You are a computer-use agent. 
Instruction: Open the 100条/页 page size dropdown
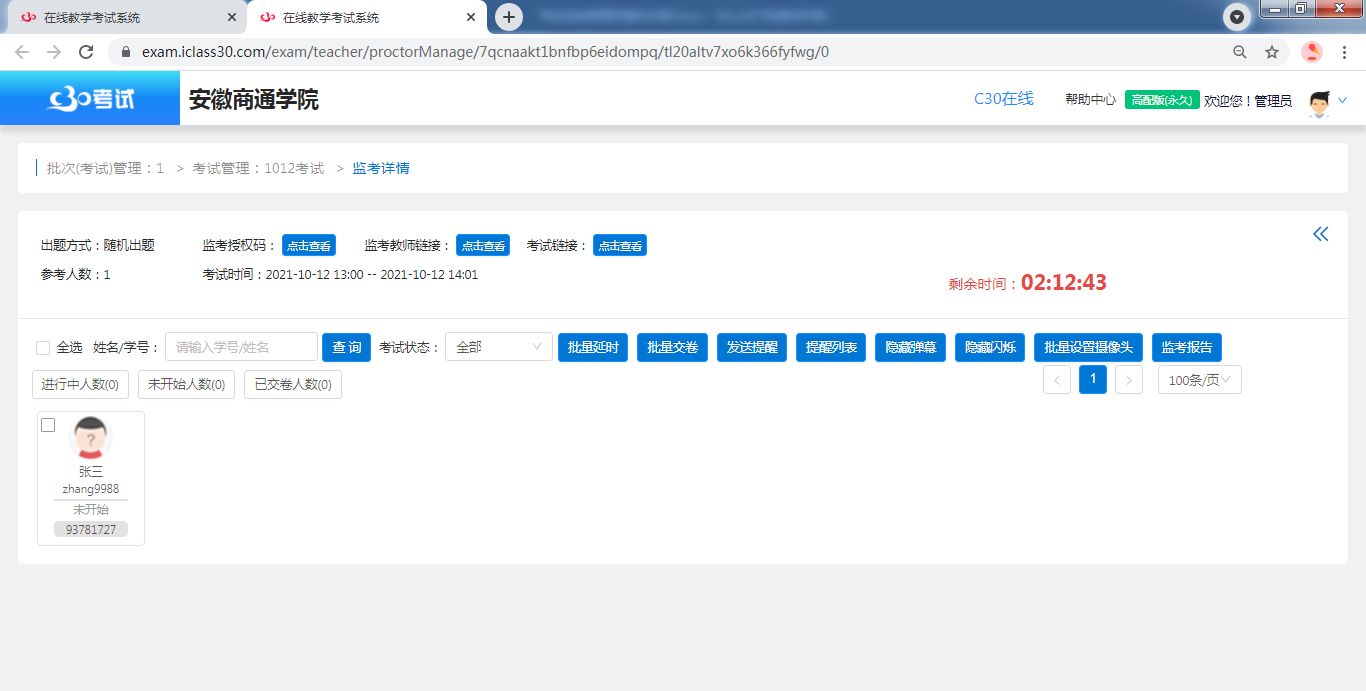(x=1199, y=380)
